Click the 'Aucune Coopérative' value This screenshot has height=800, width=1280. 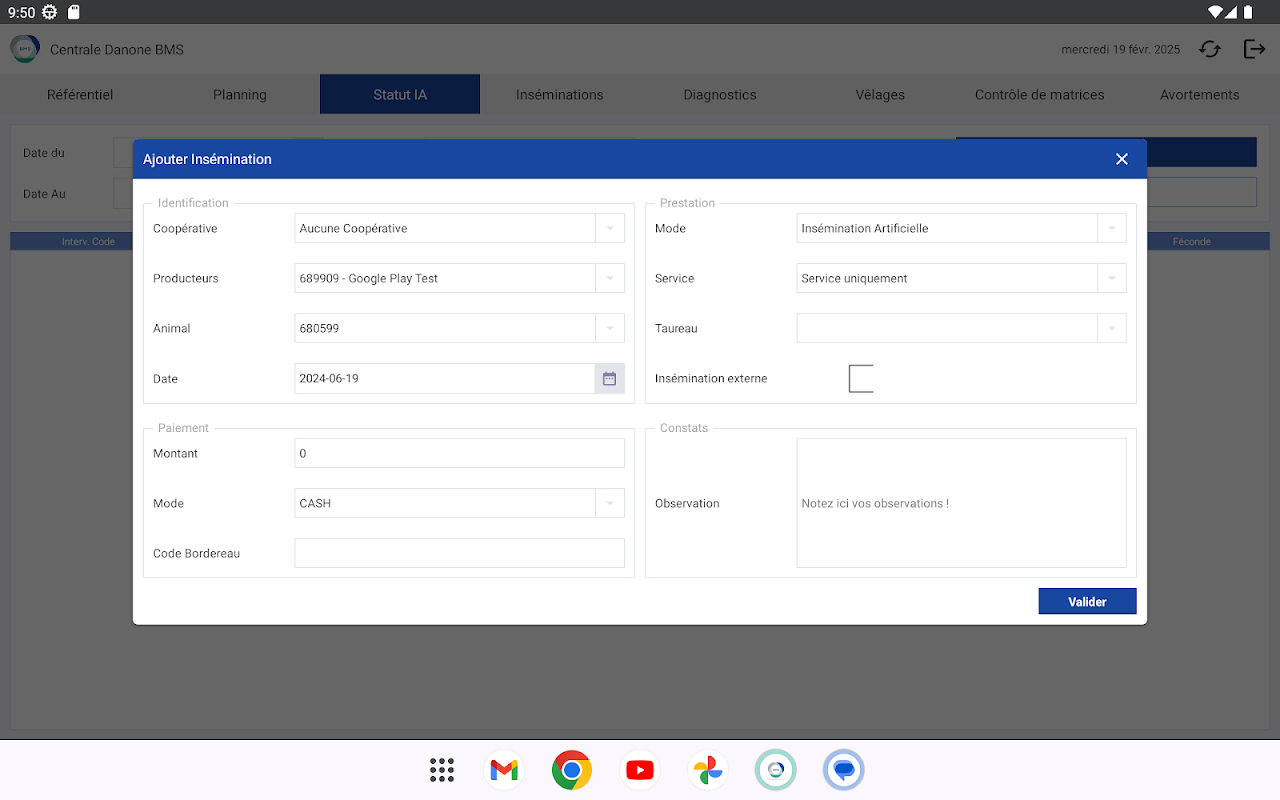pos(353,228)
